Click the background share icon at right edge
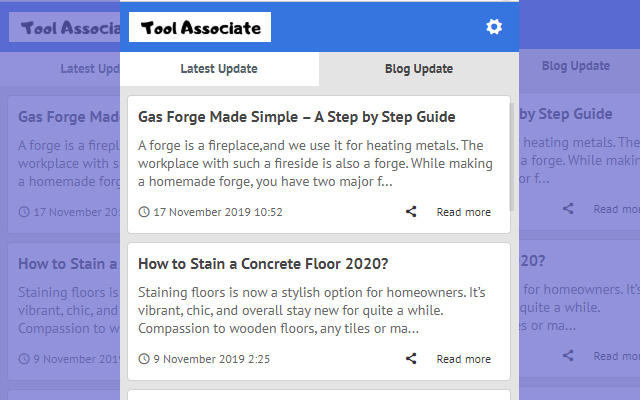The height and width of the screenshot is (400, 640). pyautogui.click(x=568, y=209)
